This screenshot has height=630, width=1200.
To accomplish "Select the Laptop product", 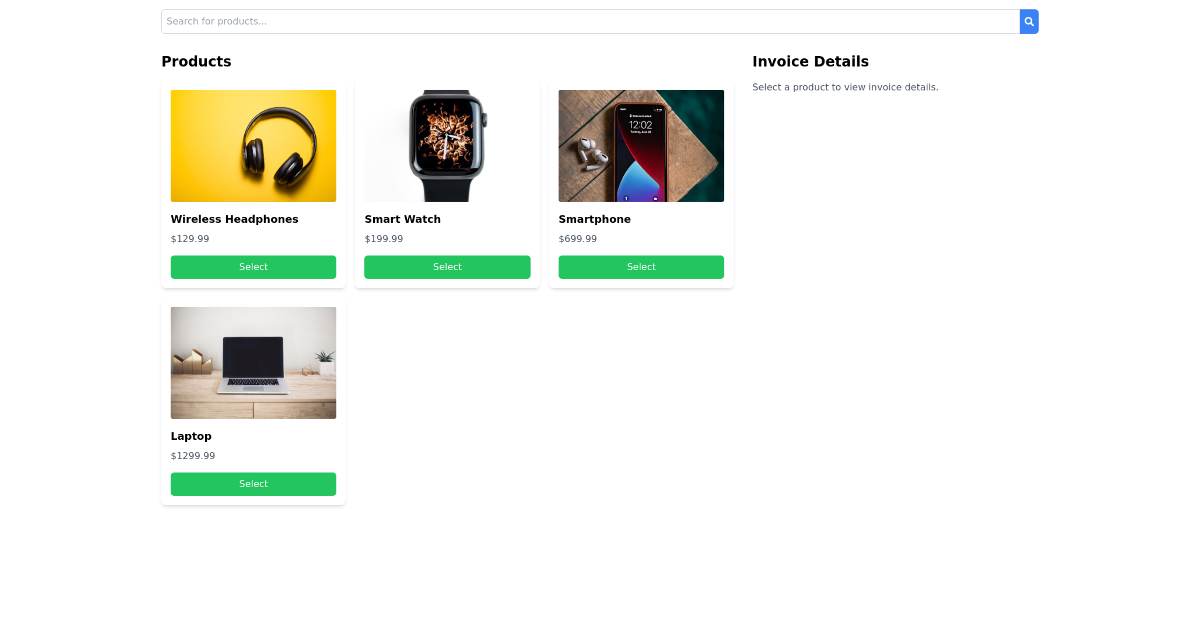I will tap(253, 484).
